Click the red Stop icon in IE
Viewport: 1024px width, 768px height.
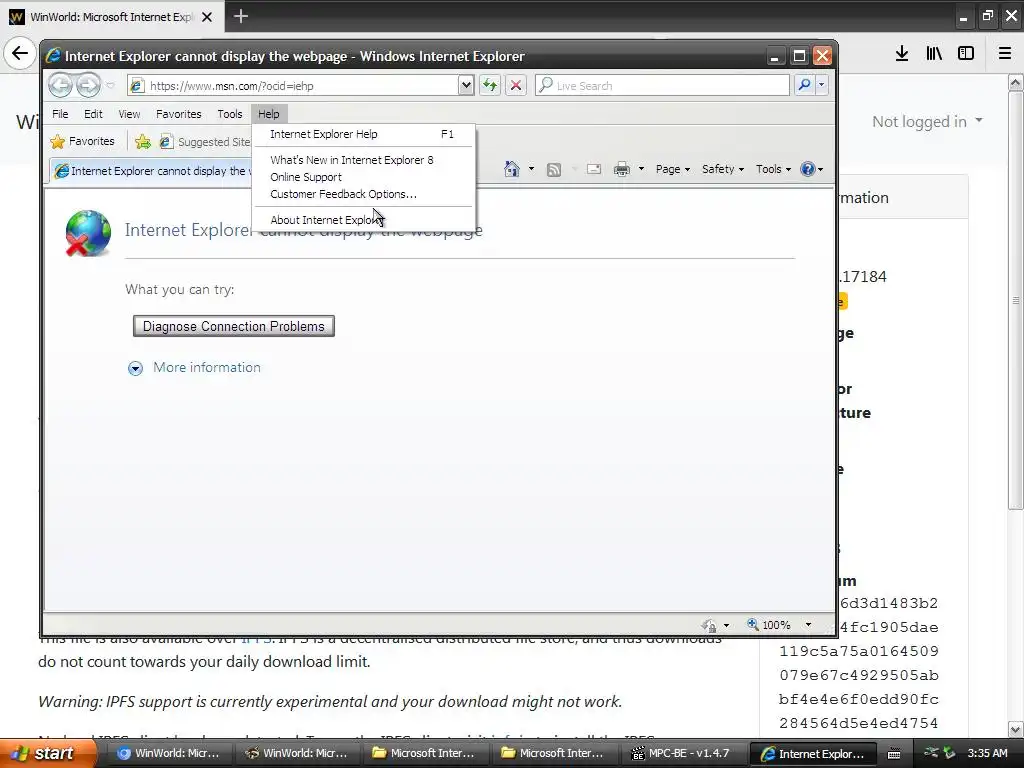click(x=515, y=85)
